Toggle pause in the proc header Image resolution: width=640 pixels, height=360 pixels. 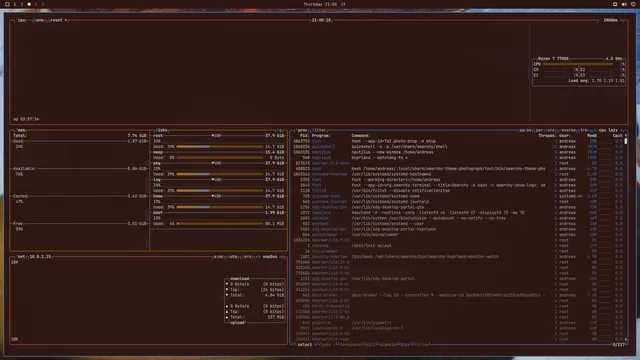(525, 130)
